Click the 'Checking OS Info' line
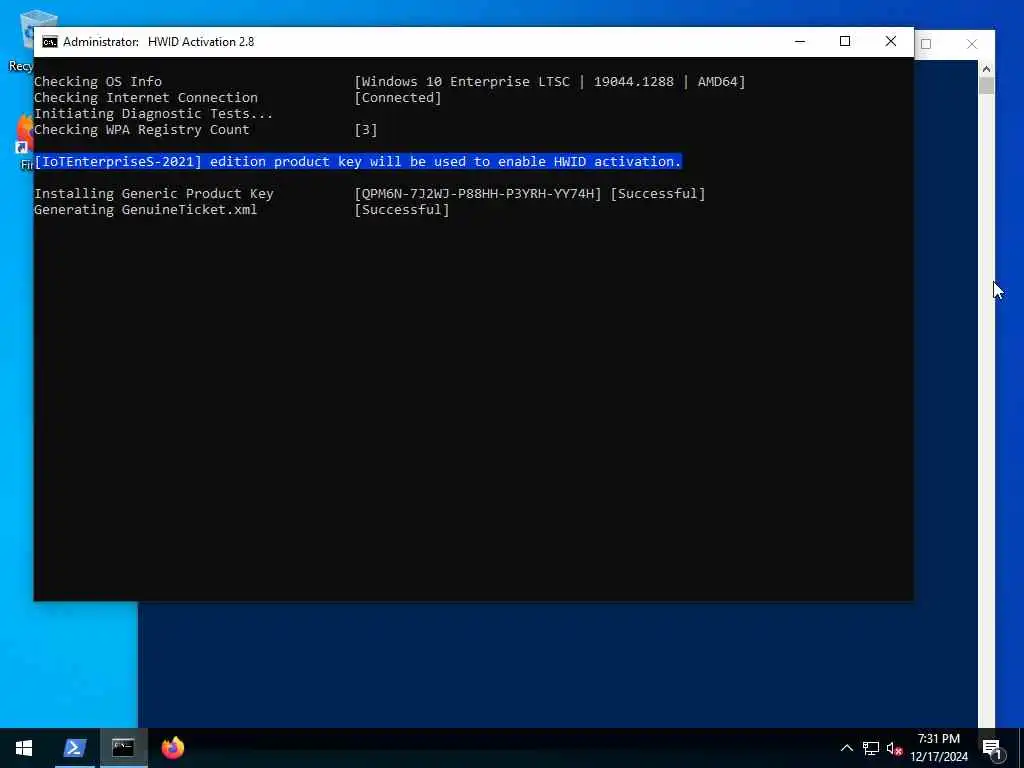 pyautogui.click(x=98, y=82)
